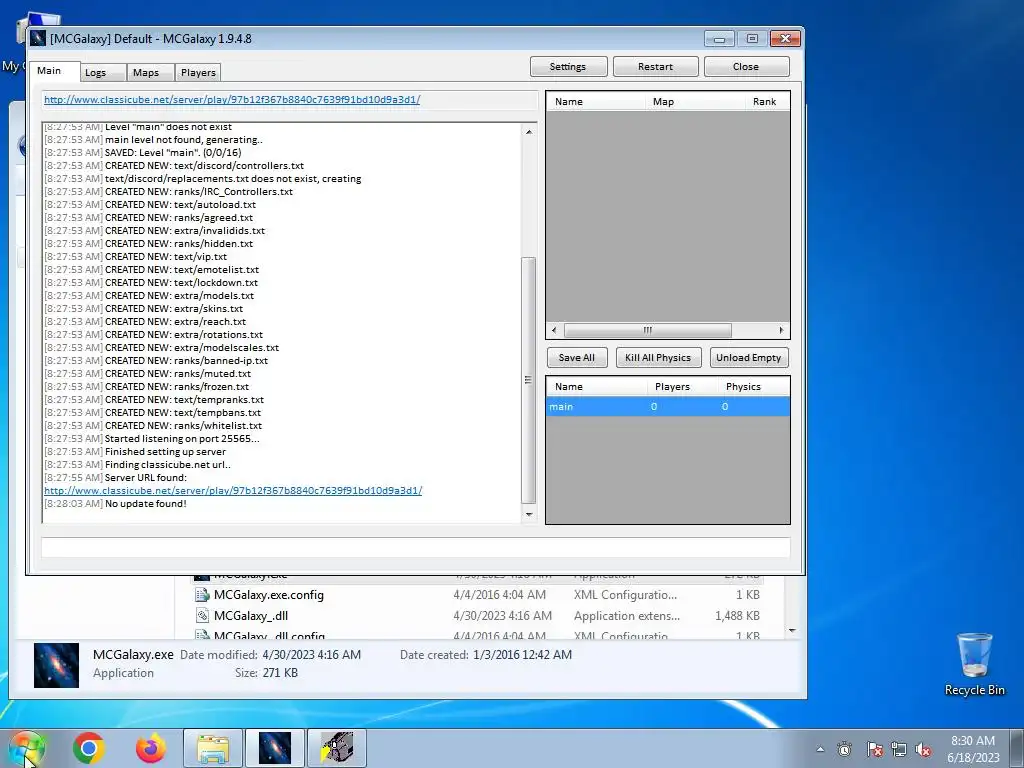
Task: Click the players list scroll-left arrow
Action: point(554,330)
